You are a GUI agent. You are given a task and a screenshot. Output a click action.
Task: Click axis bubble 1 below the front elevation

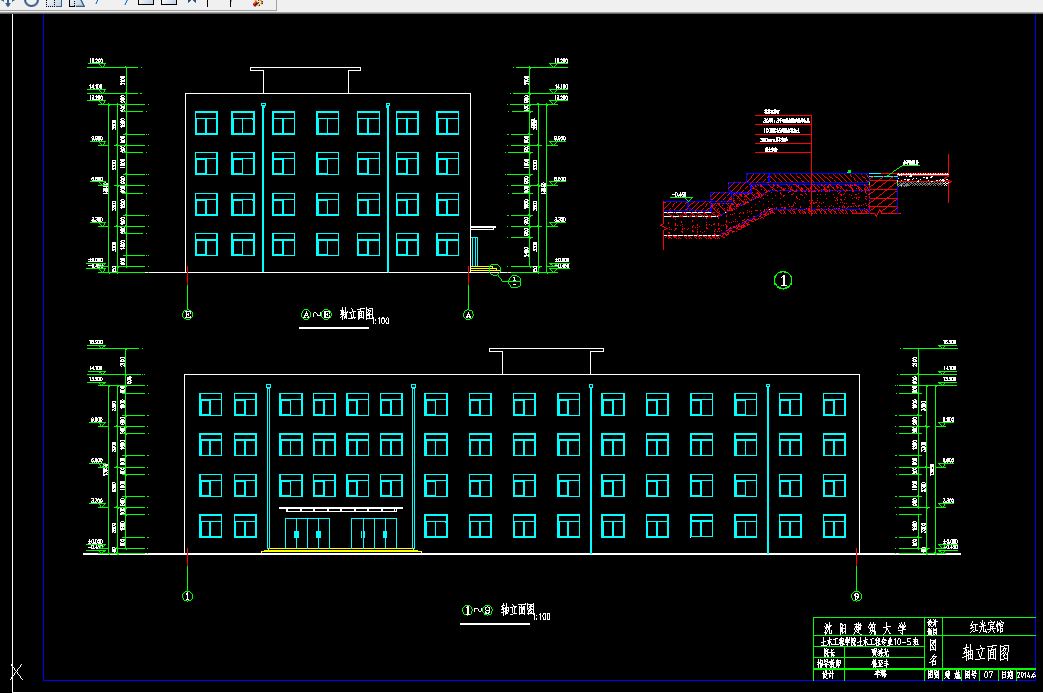click(x=188, y=596)
